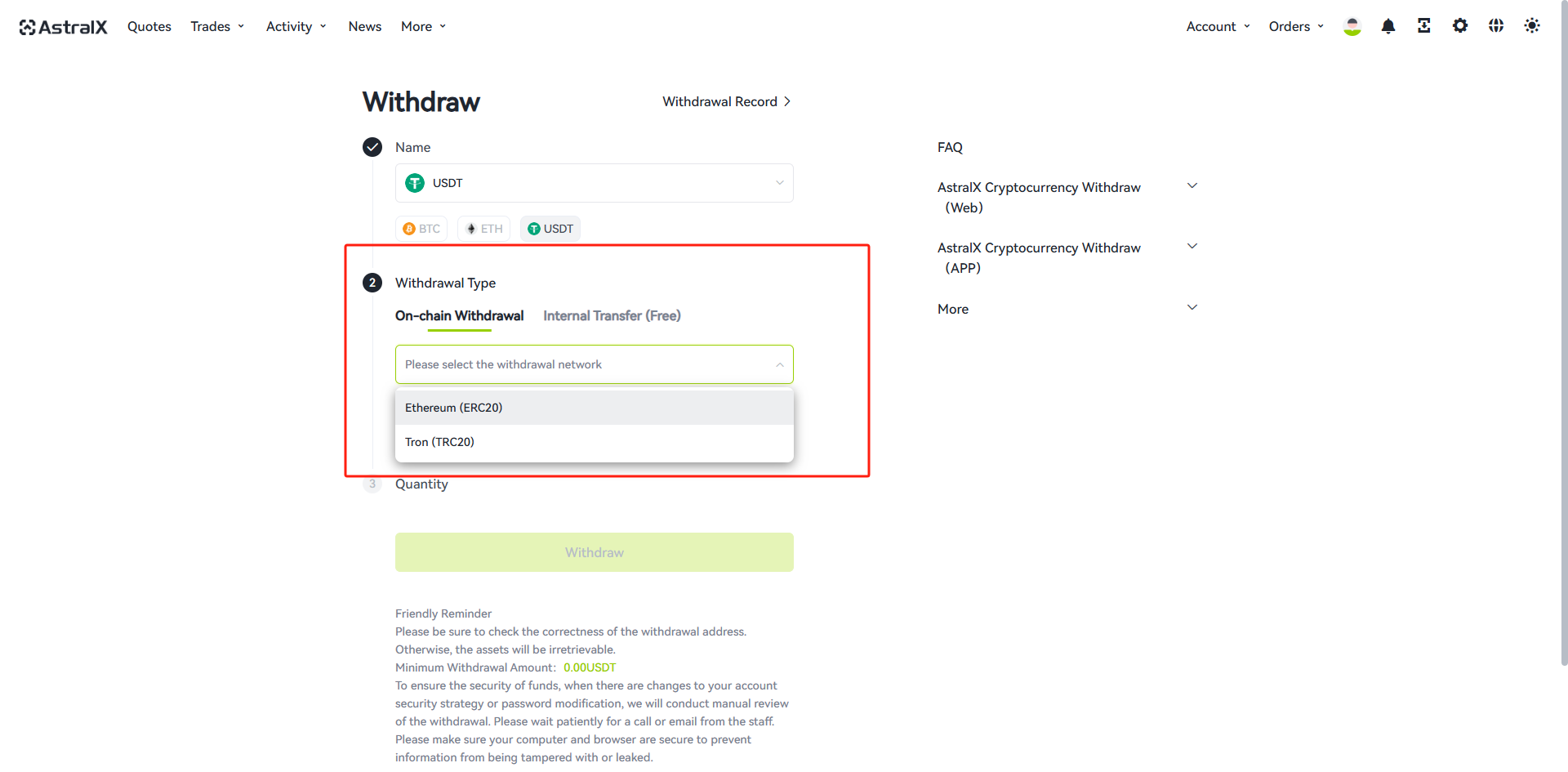
Task: Choose Tron (TRC20) network option
Action: click(x=595, y=442)
